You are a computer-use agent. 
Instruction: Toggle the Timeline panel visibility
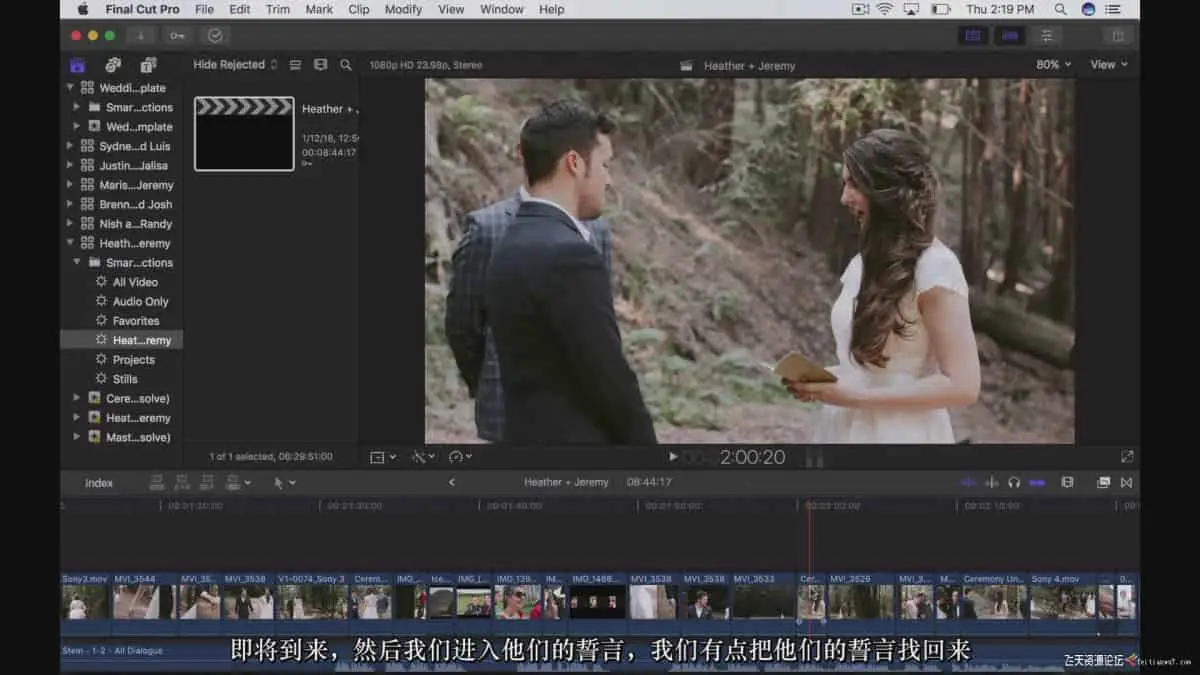click(1009, 35)
